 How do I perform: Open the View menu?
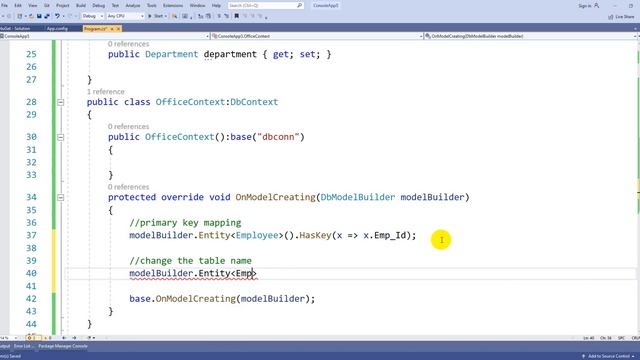point(33,6)
